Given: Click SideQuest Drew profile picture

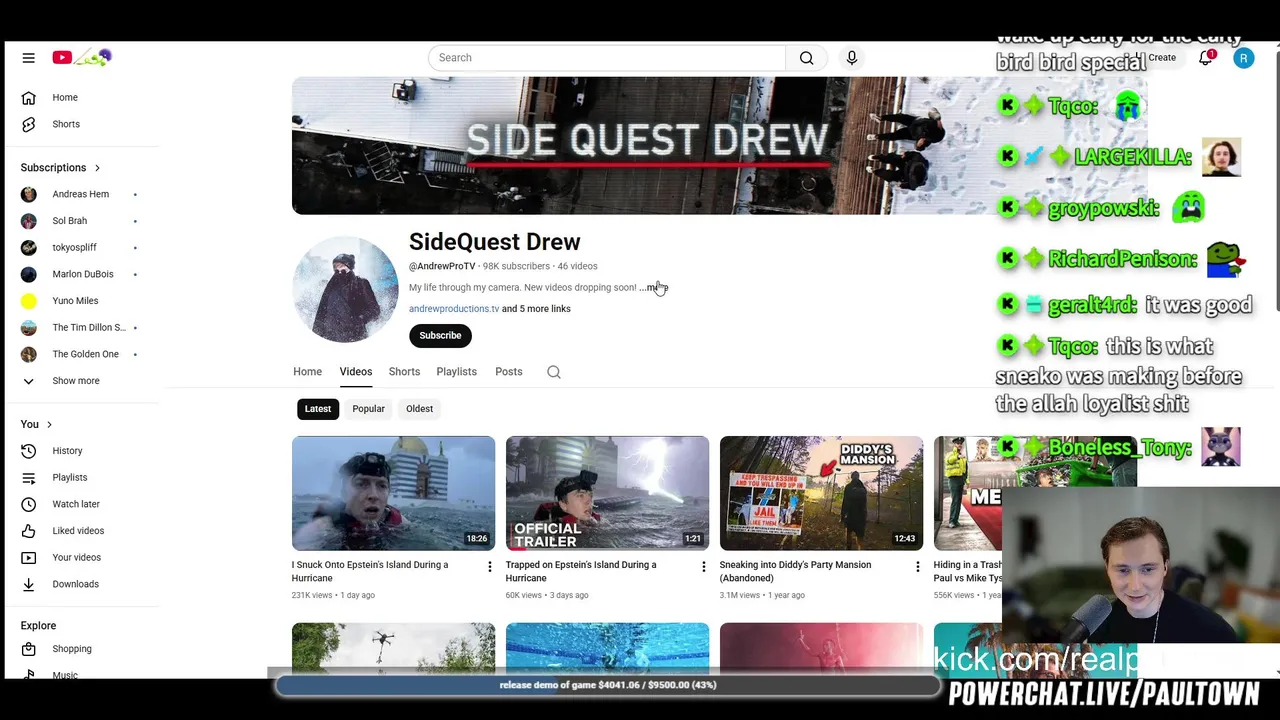Looking at the screenshot, I should pos(345,289).
